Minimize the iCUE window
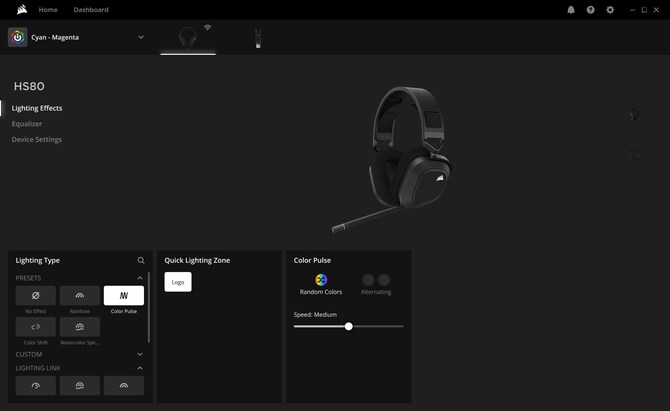This screenshot has width=670, height=411. [x=632, y=10]
